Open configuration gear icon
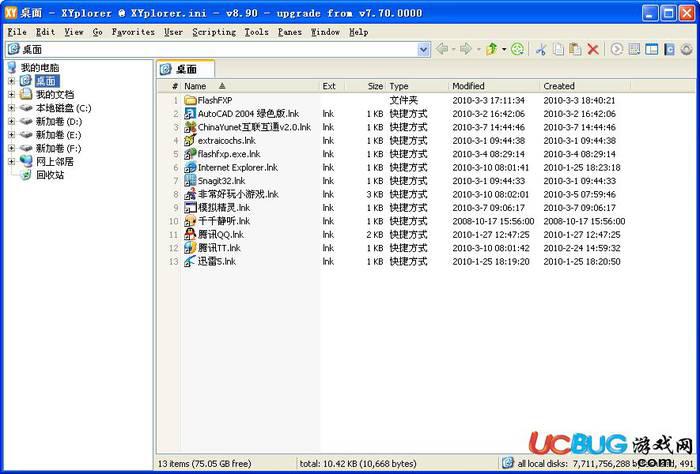Screen dimensions: 700x474 (x=687, y=49)
